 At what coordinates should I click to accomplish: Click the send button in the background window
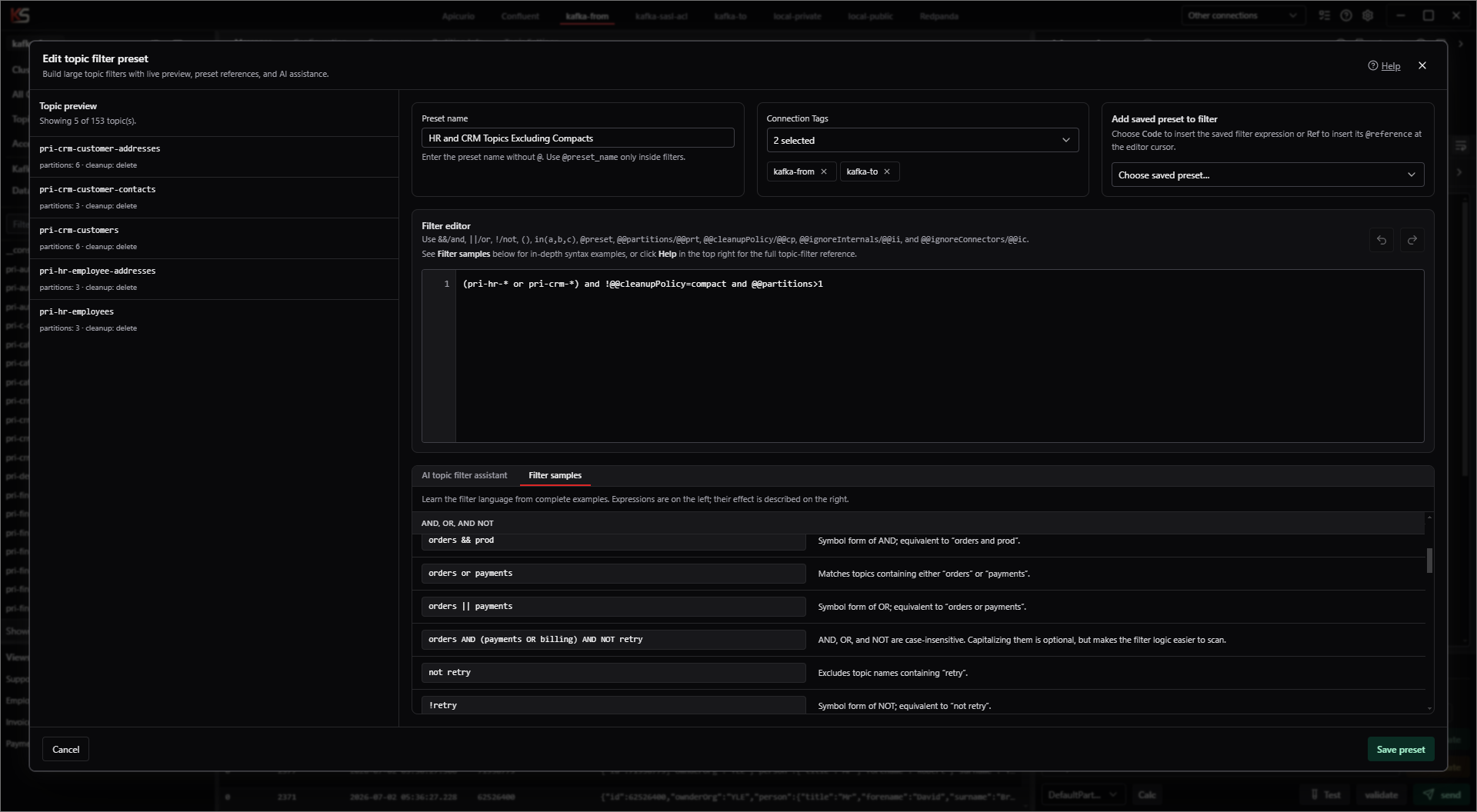tap(1442, 794)
